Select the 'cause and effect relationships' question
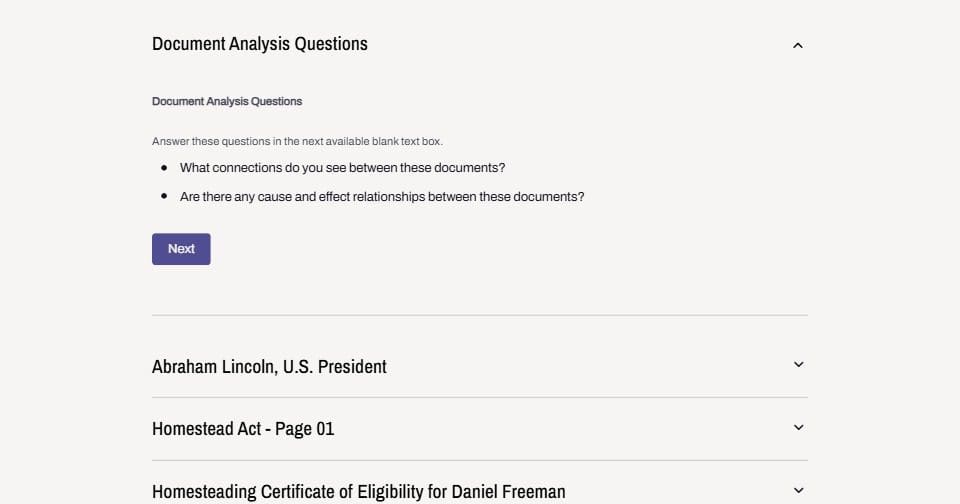 pyautogui.click(x=382, y=197)
